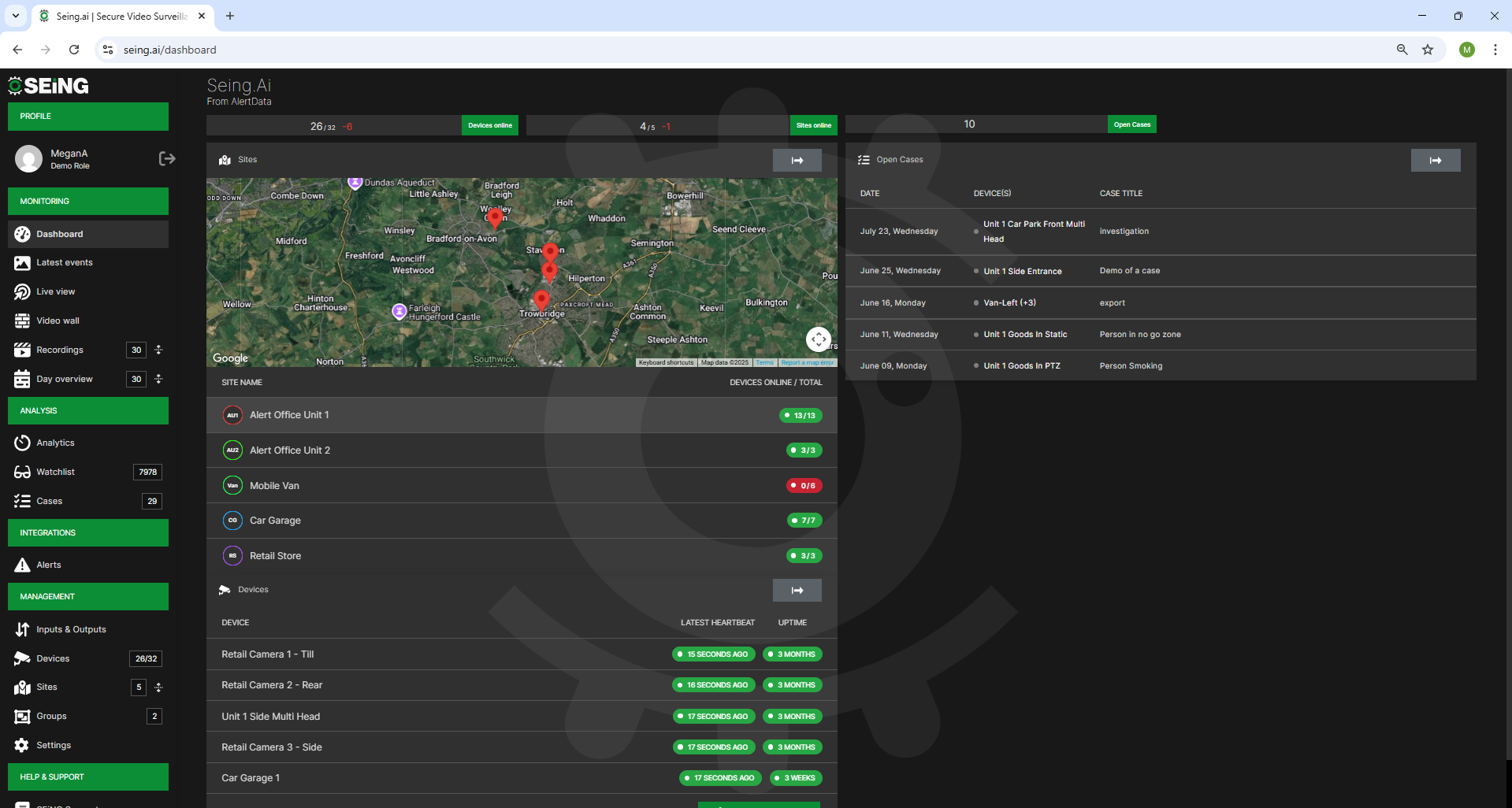The height and width of the screenshot is (808, 1512).
Task: Open Recordings via the film strip icon
Action: click(x=24, y=350)
